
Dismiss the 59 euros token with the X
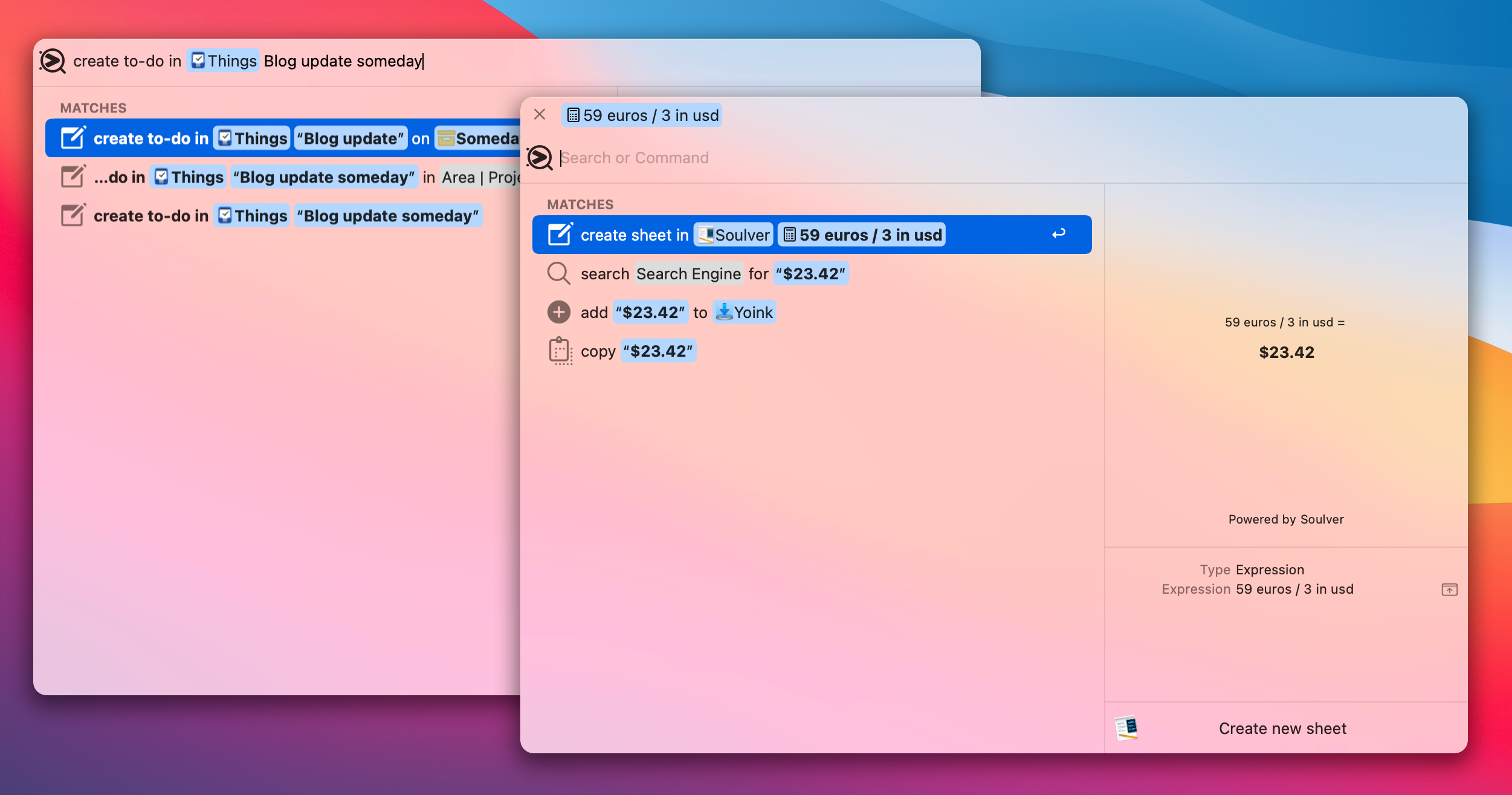540,114
